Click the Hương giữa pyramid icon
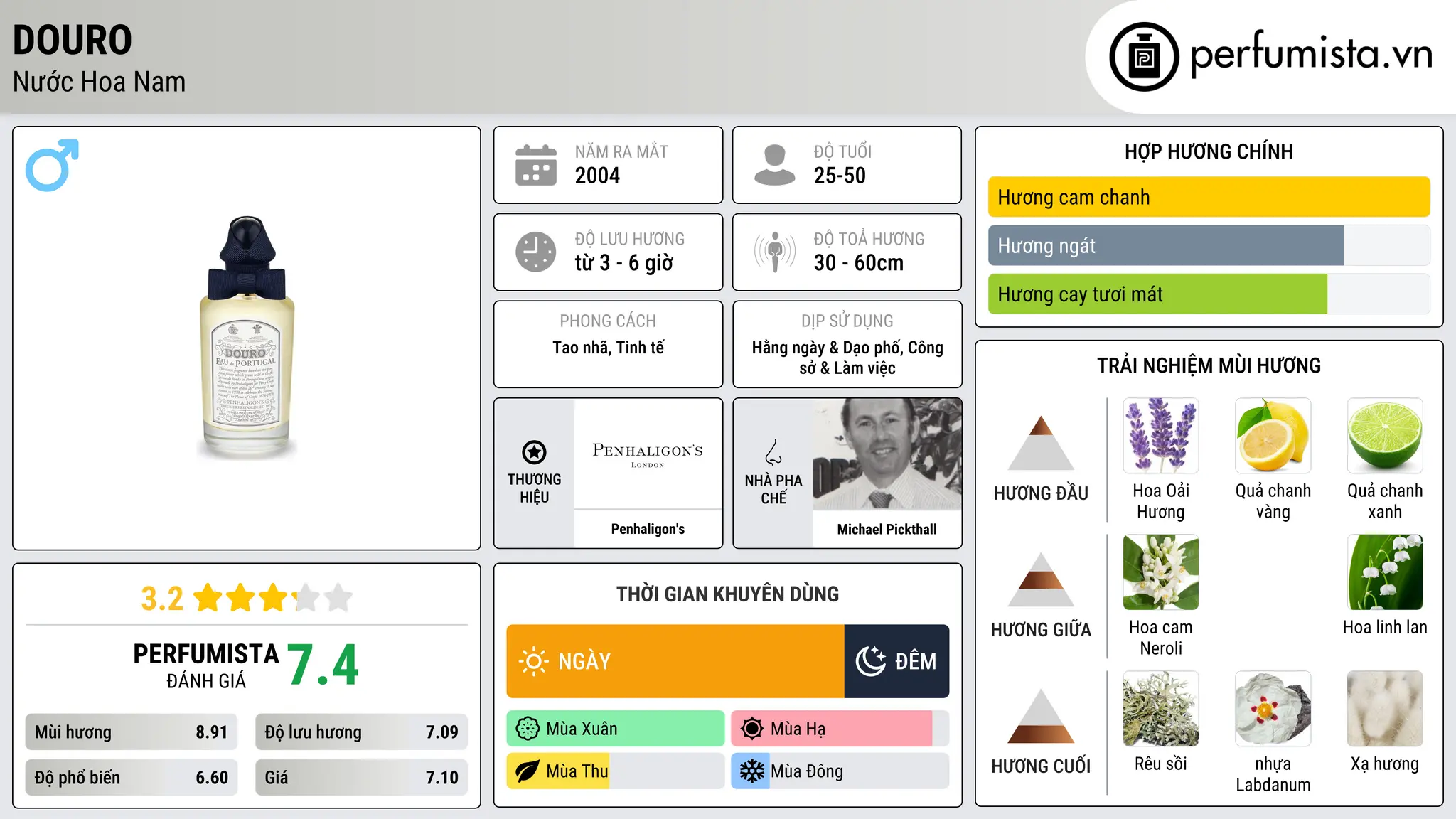The width and height of the screenshot is (1456, 819). (1041, 579)
